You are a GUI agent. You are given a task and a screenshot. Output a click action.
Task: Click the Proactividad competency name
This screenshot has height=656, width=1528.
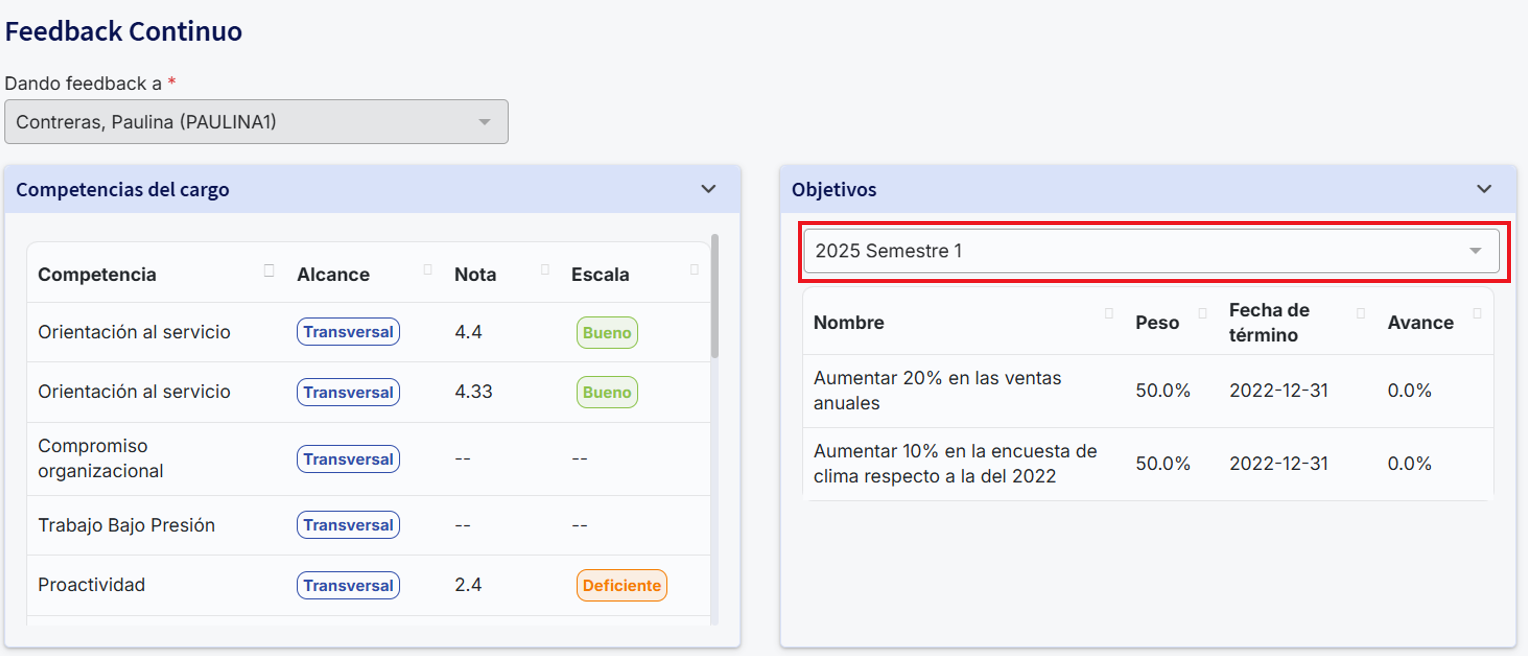(x=91, y=585)
